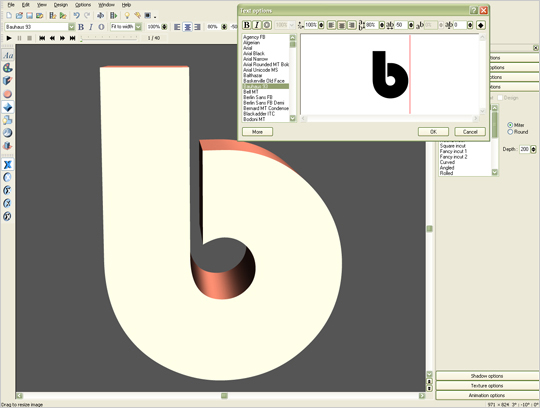Expand the Fit to width dropdown
The image size is (540, 408).
pos(138,27)
